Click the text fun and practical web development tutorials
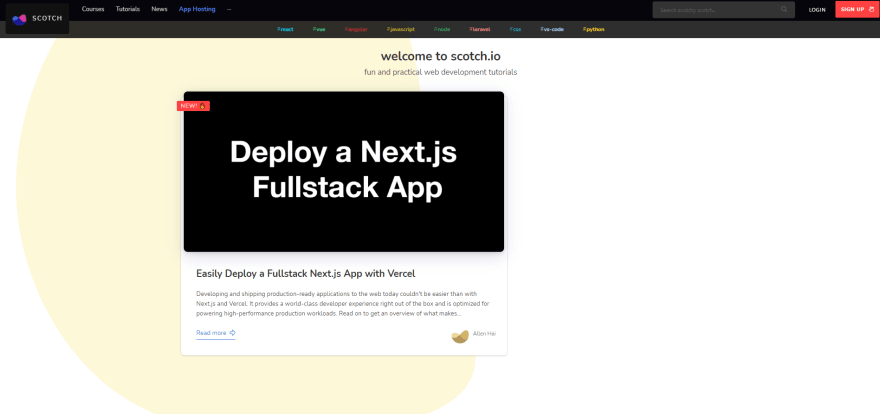The image size is (880, 414). click(x=441, y=72)
